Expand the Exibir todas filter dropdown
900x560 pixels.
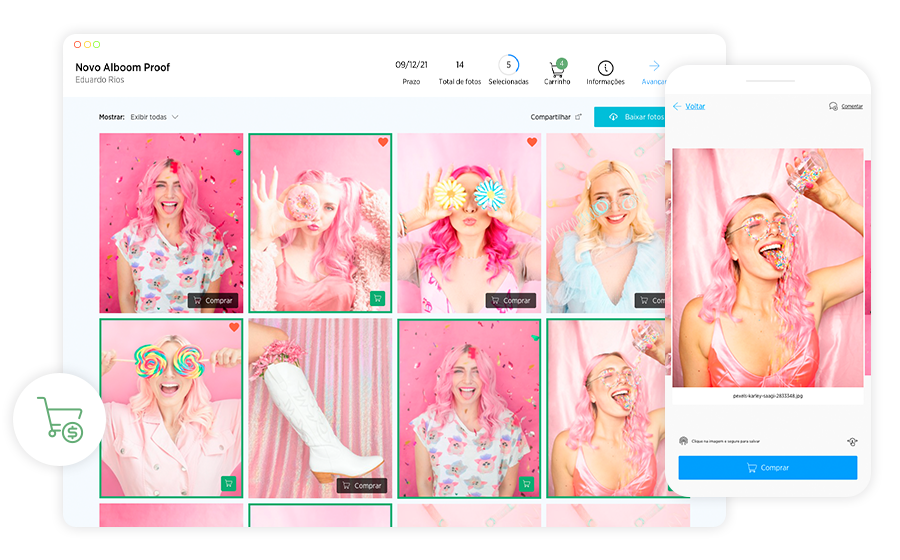[x=154, y=117]
